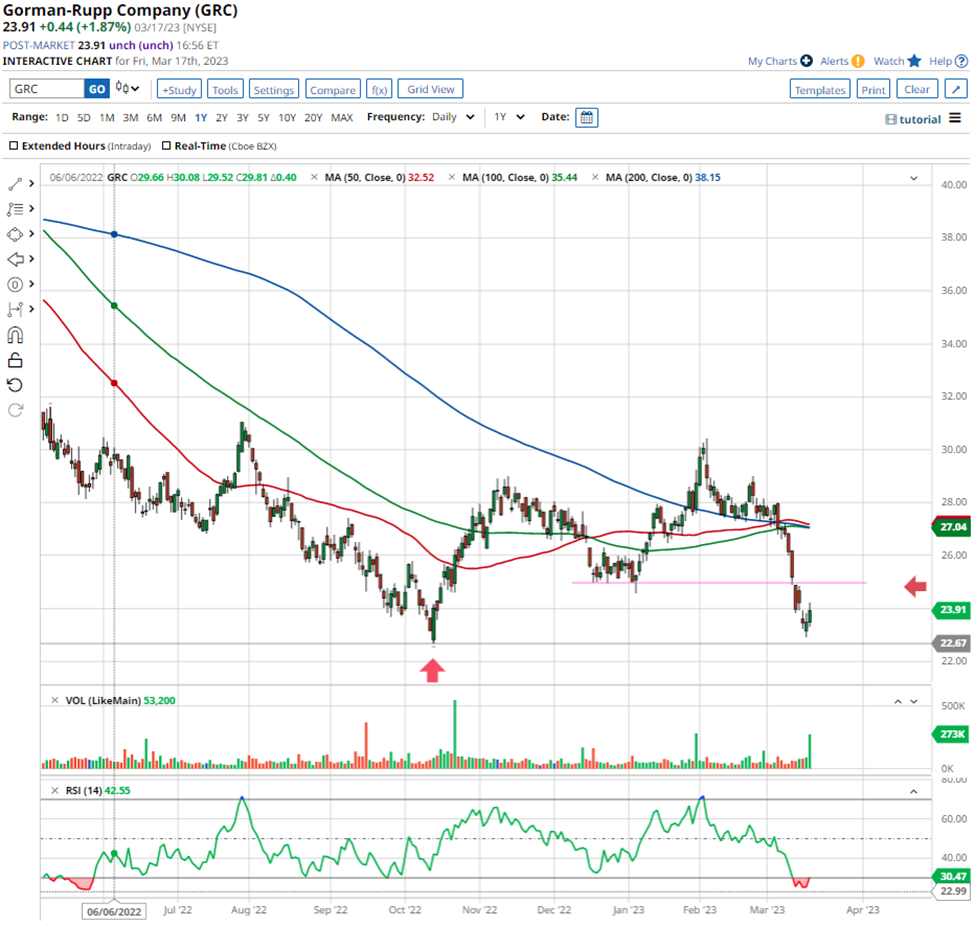Click the Compare button
Screen dimensions: 975x926
coord(333,89)
